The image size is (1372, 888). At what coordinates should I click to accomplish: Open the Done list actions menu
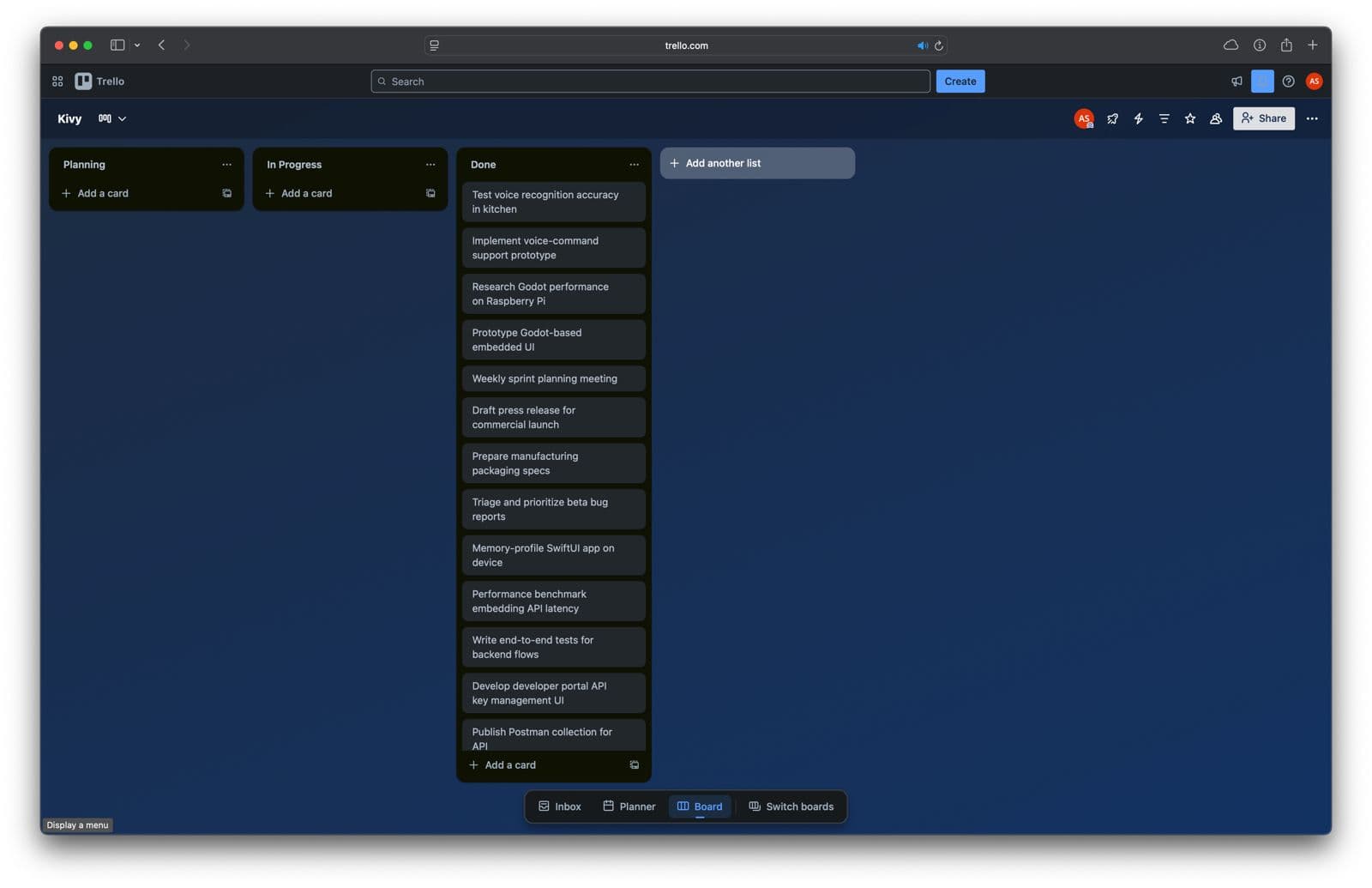[x=634, y=165]
